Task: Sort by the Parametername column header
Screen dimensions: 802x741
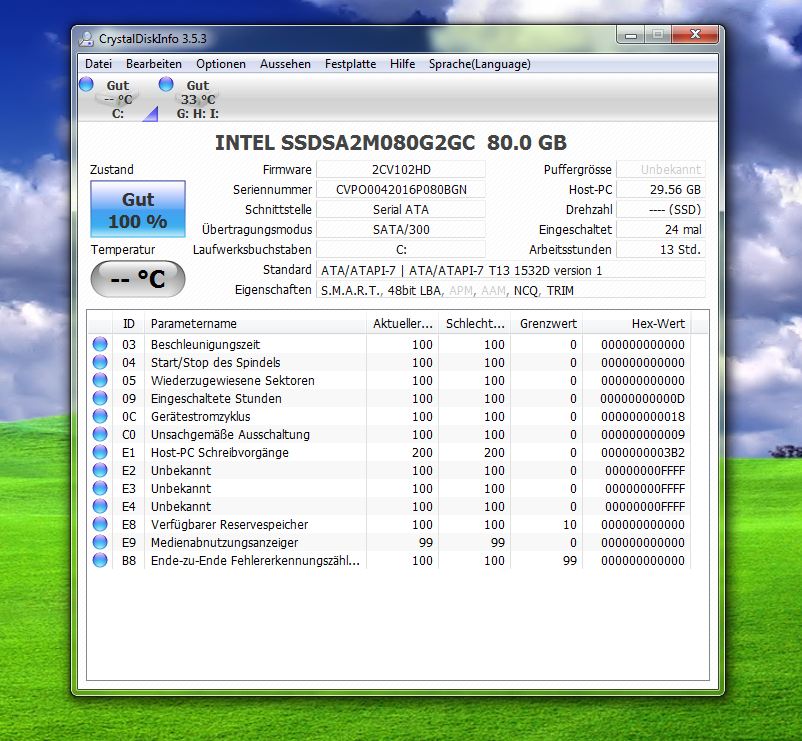Action: point(255,323)
